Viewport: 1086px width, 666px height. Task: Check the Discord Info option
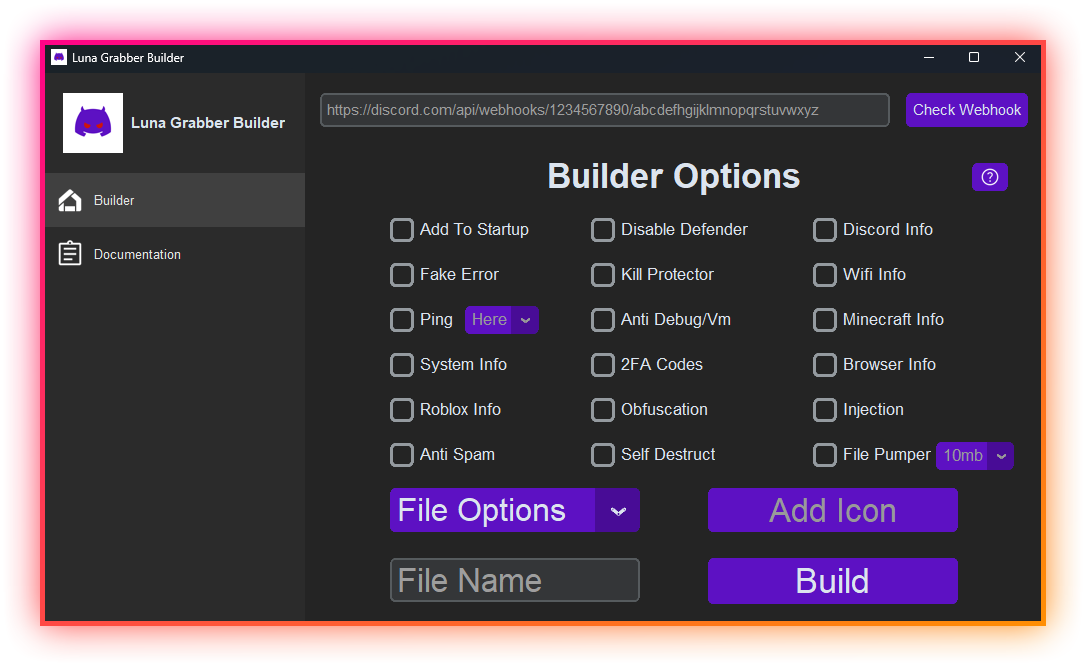(824, 230)
